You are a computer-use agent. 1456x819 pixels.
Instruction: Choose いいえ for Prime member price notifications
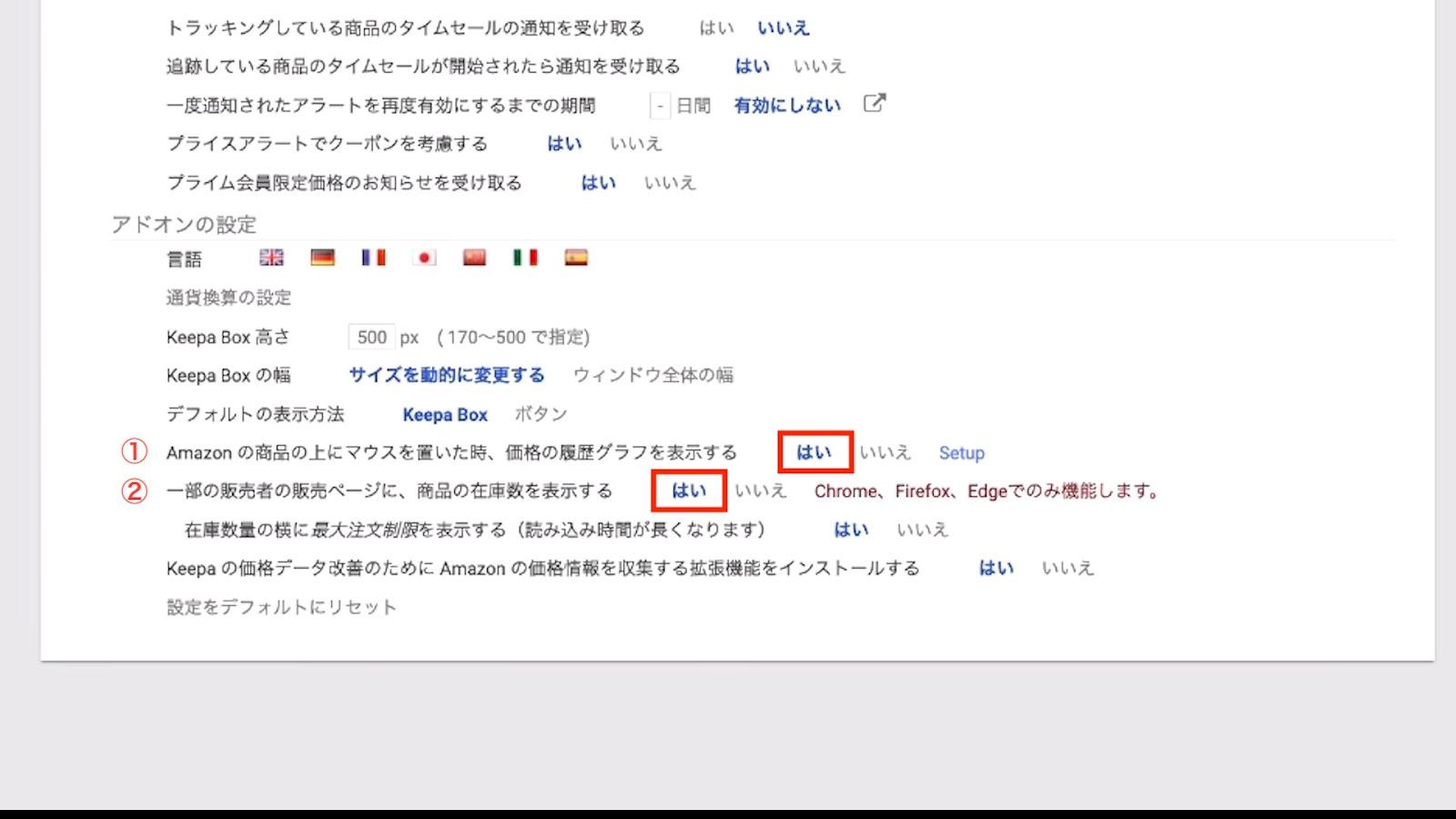click(670, 183)
